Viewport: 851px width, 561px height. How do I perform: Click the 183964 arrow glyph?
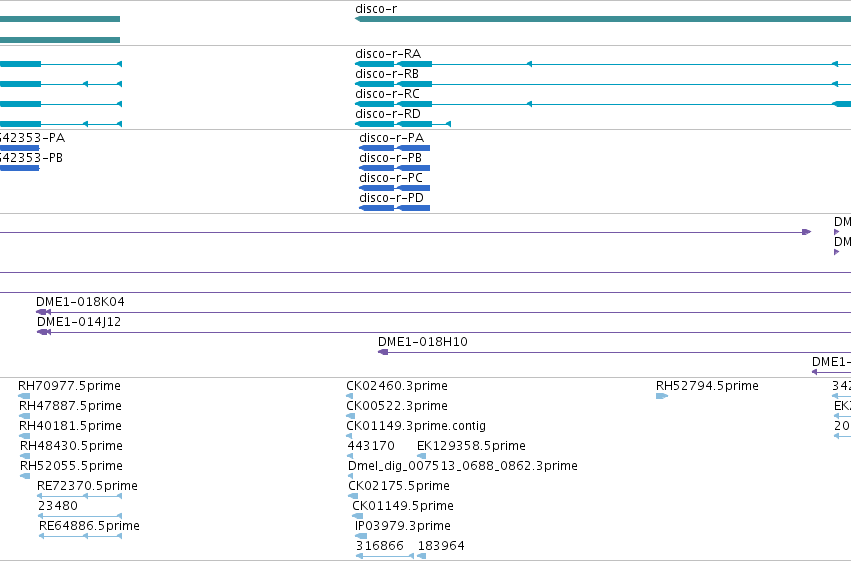point(422,556)
